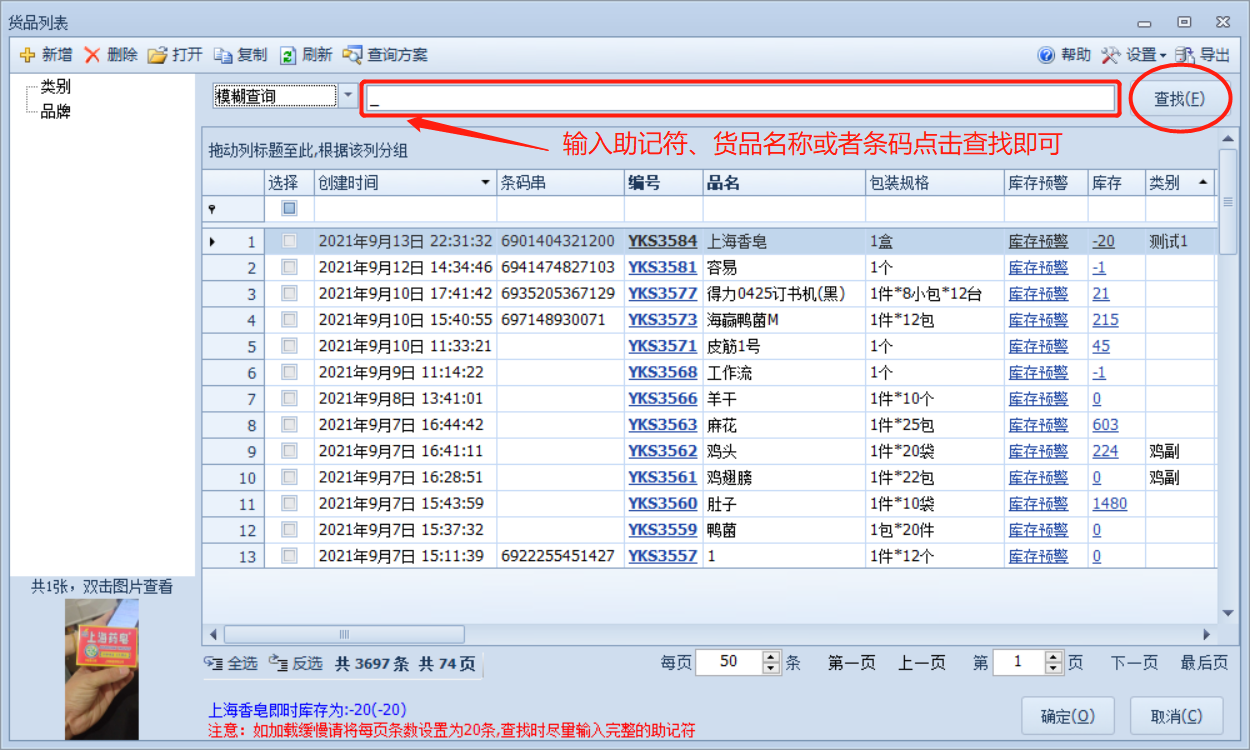The image size is (1250, 750).
Task: Expand the 模糊查询 query mode dropdown arrow
Action: click(348, 96)
